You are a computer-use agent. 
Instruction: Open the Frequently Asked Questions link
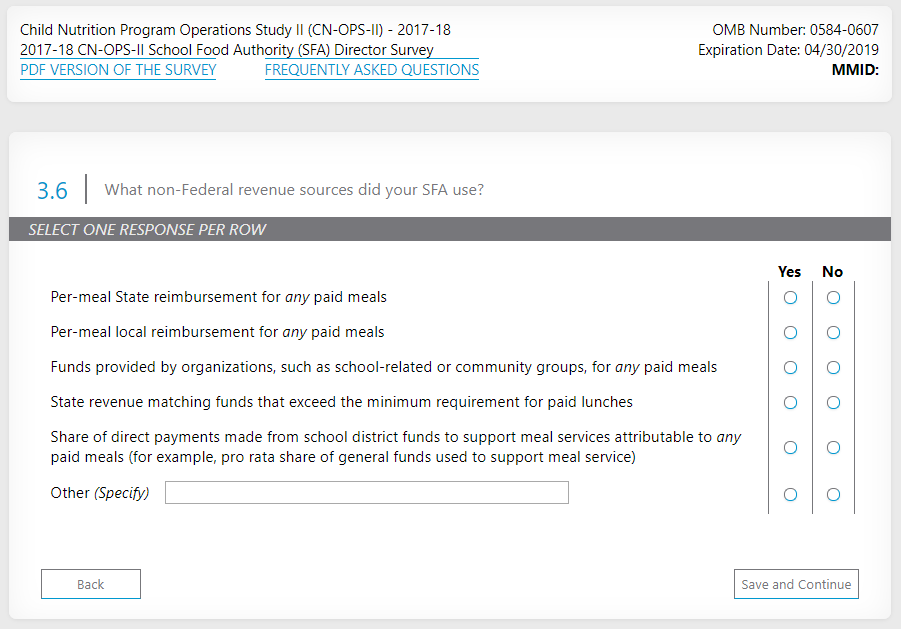coord(371,70)
